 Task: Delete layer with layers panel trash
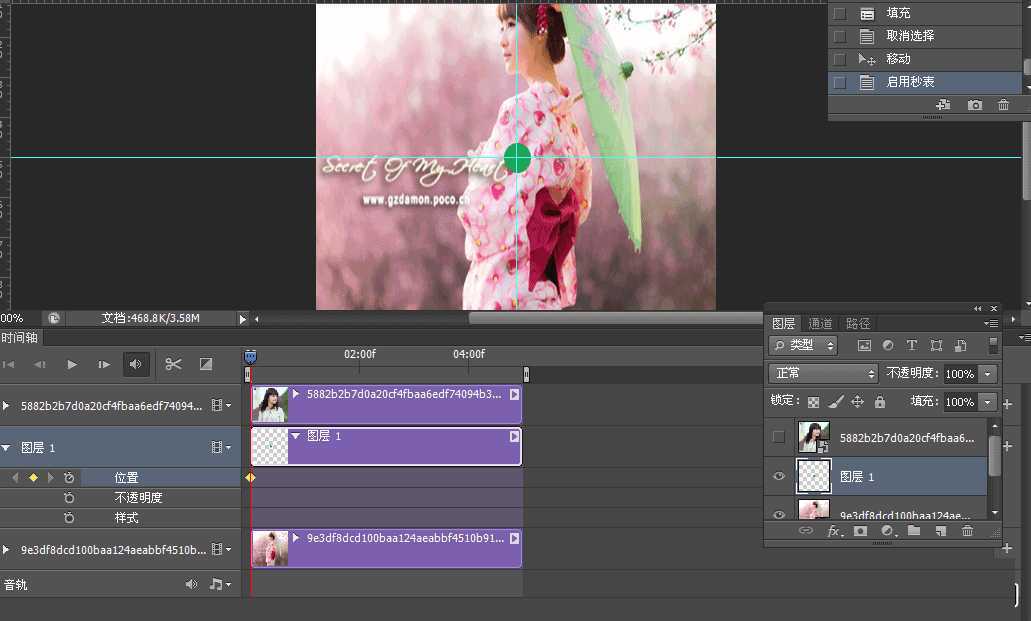967,530
